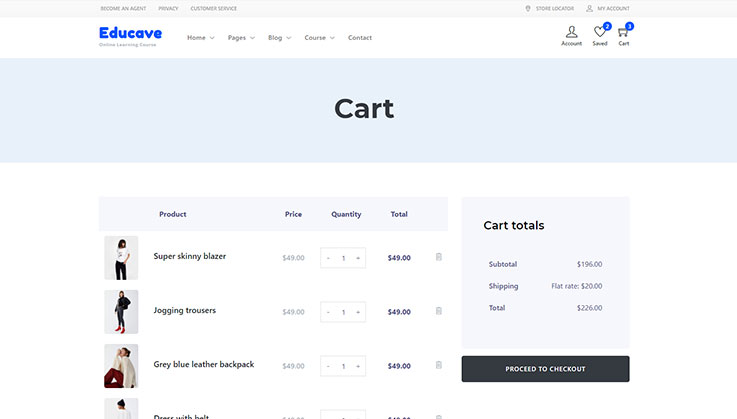Open the Blog menu

point(279,38)
